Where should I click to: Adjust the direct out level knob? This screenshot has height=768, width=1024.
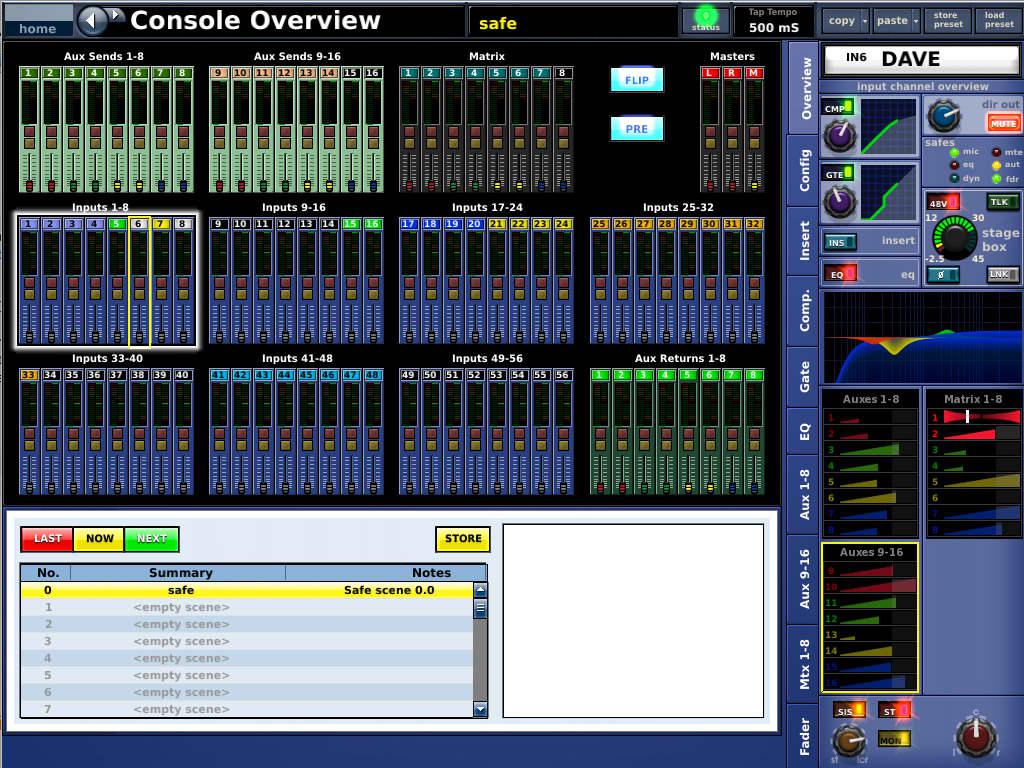944,116
